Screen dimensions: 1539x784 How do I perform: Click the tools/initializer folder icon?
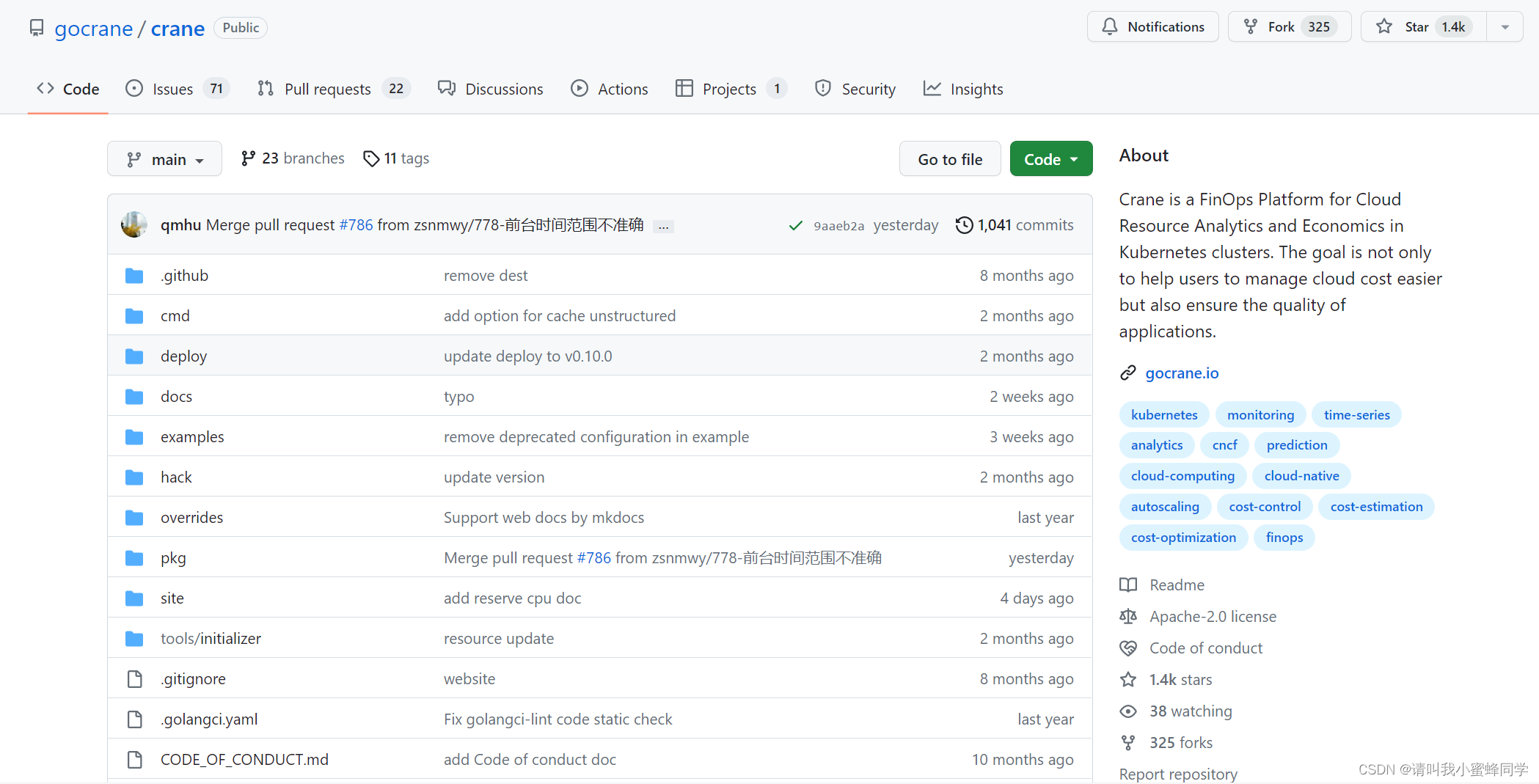coord(134,639)
